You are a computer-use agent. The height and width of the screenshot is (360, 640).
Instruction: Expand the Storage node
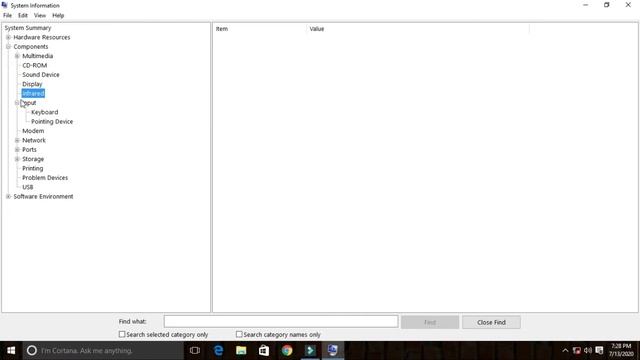pos(17,159)
